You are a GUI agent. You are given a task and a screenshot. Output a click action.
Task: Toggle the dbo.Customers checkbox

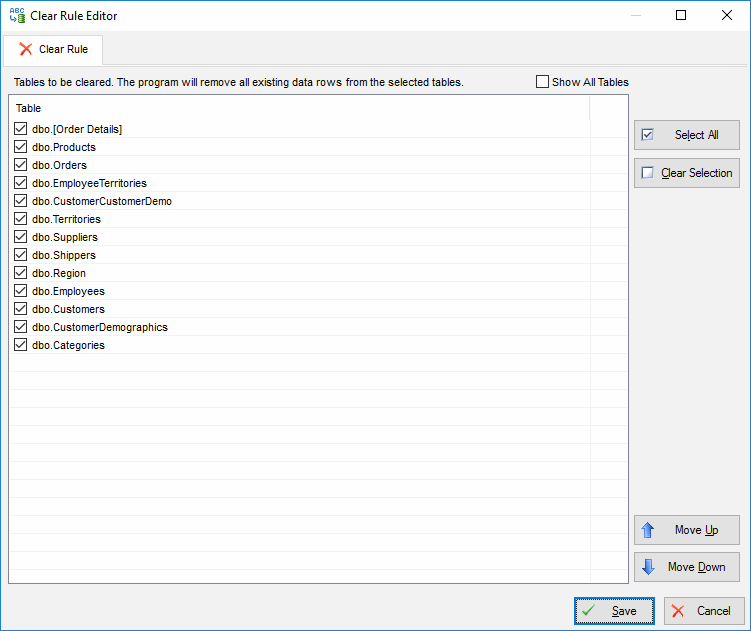[x=21, y=309]
